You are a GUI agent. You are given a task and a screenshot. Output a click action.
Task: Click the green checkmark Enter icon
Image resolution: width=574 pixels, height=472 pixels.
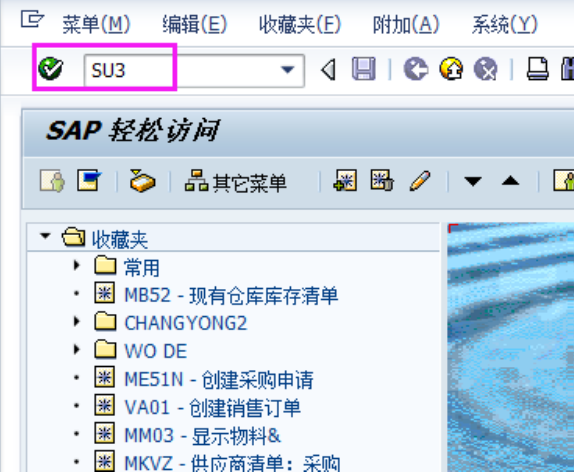pos(51,68)
